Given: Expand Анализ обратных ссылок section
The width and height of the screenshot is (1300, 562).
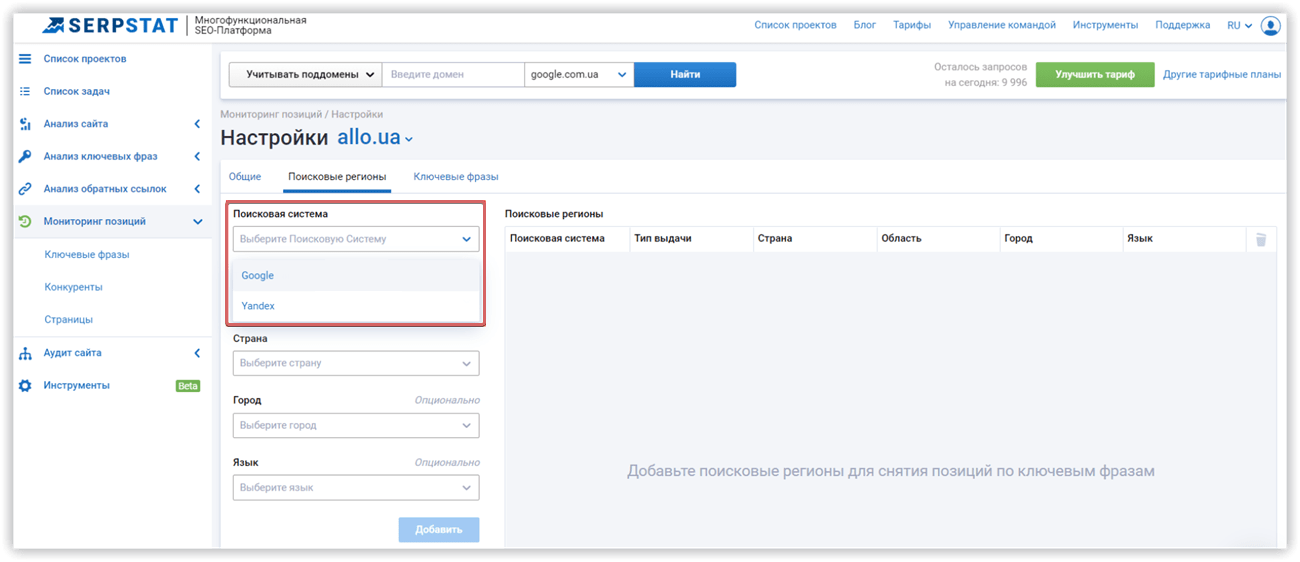Looking at the screenshot, I should [x=197, y=189].
